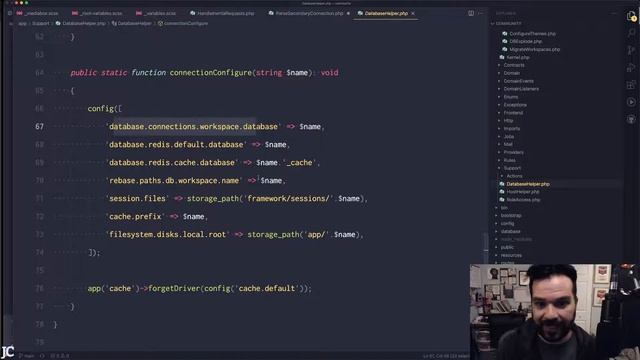Expand the Domain folder

coord(511,73)
